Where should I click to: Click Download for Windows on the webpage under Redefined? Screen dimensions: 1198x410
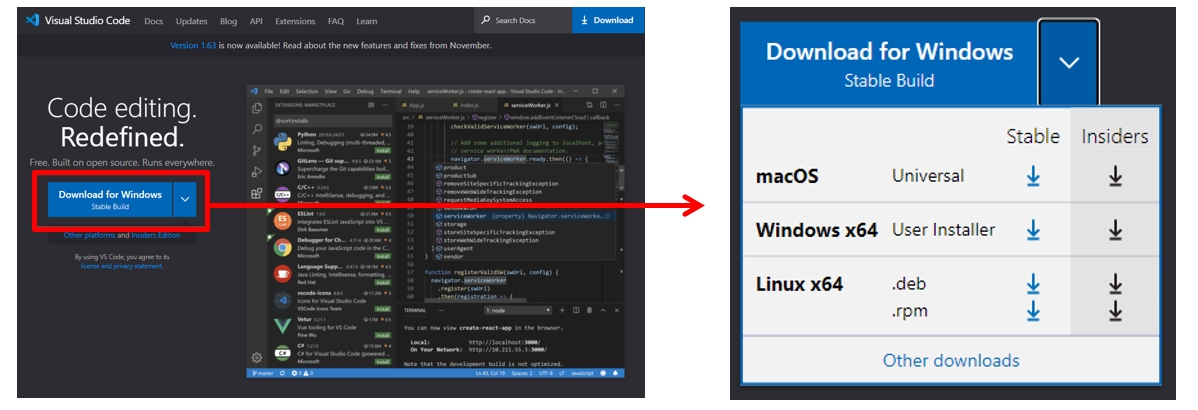(x=110, y=200)
